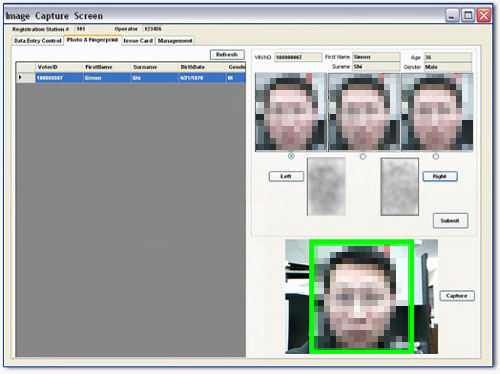The width and height of the screenshot is (500, 374).
Task: Click the middle captured photo thumbnail
Action: (364, 112)
